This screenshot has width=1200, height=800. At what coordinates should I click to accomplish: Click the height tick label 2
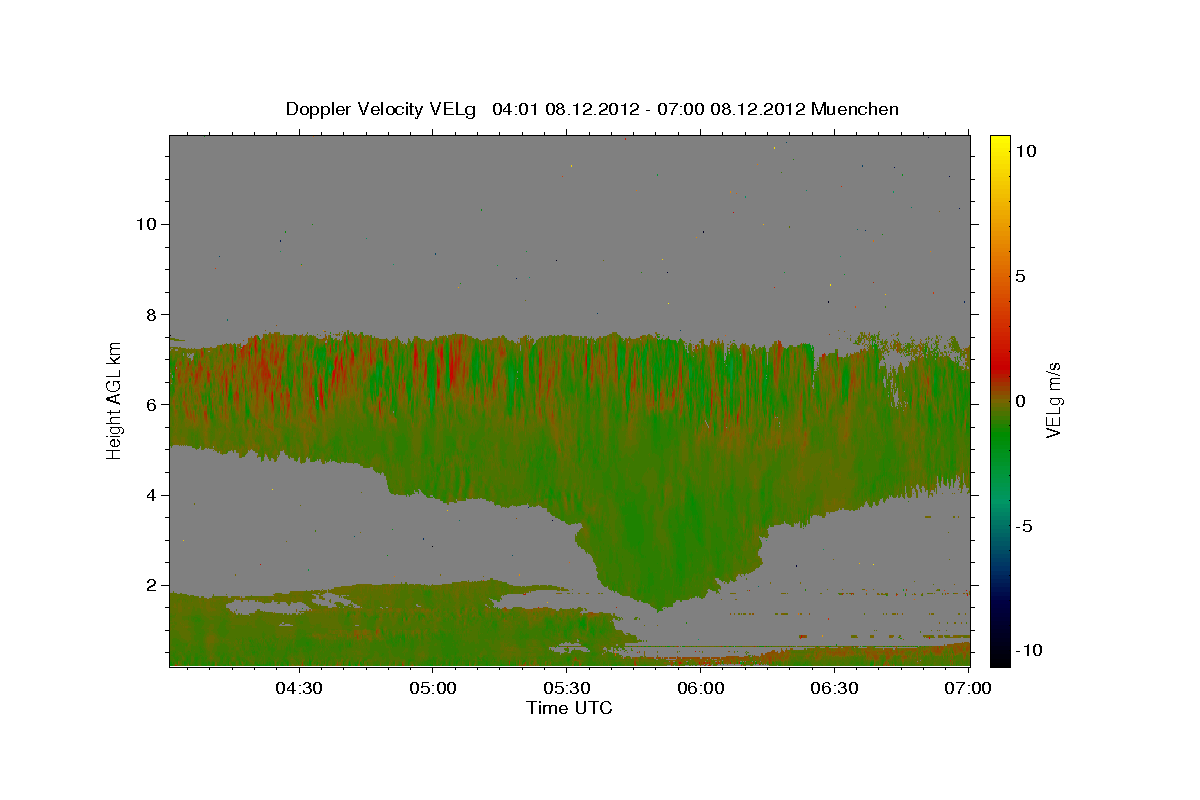click(x=153, y=585)
